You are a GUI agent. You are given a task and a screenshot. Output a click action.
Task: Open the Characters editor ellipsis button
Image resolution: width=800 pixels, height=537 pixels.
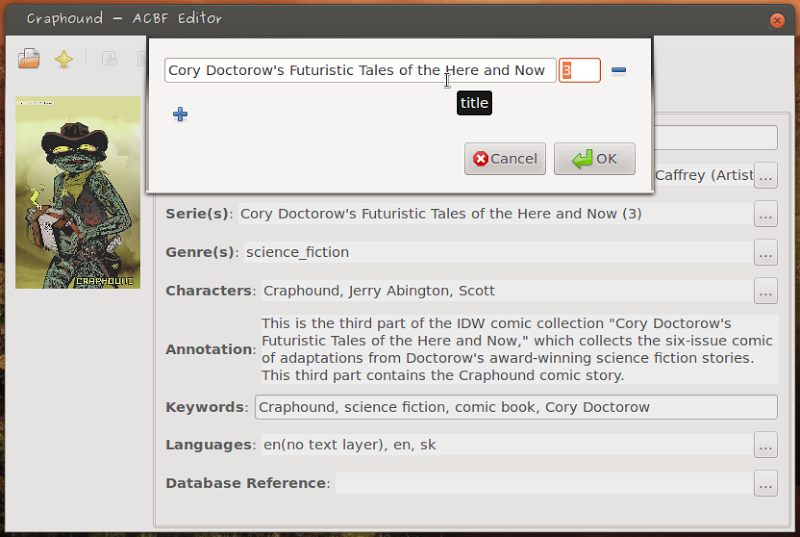coord(765,291)
